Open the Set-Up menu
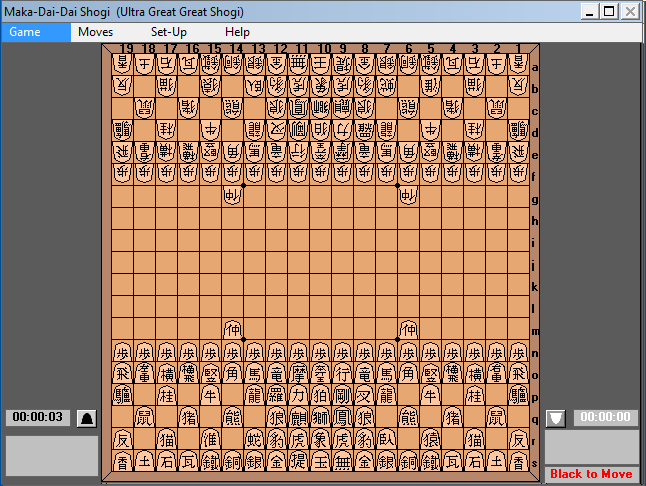 pos(169,32)
